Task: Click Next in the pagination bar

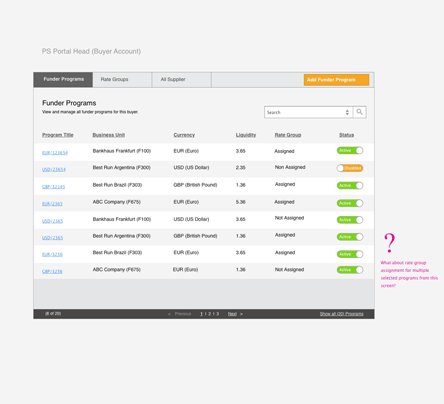Action: click(x=232, y=314)
